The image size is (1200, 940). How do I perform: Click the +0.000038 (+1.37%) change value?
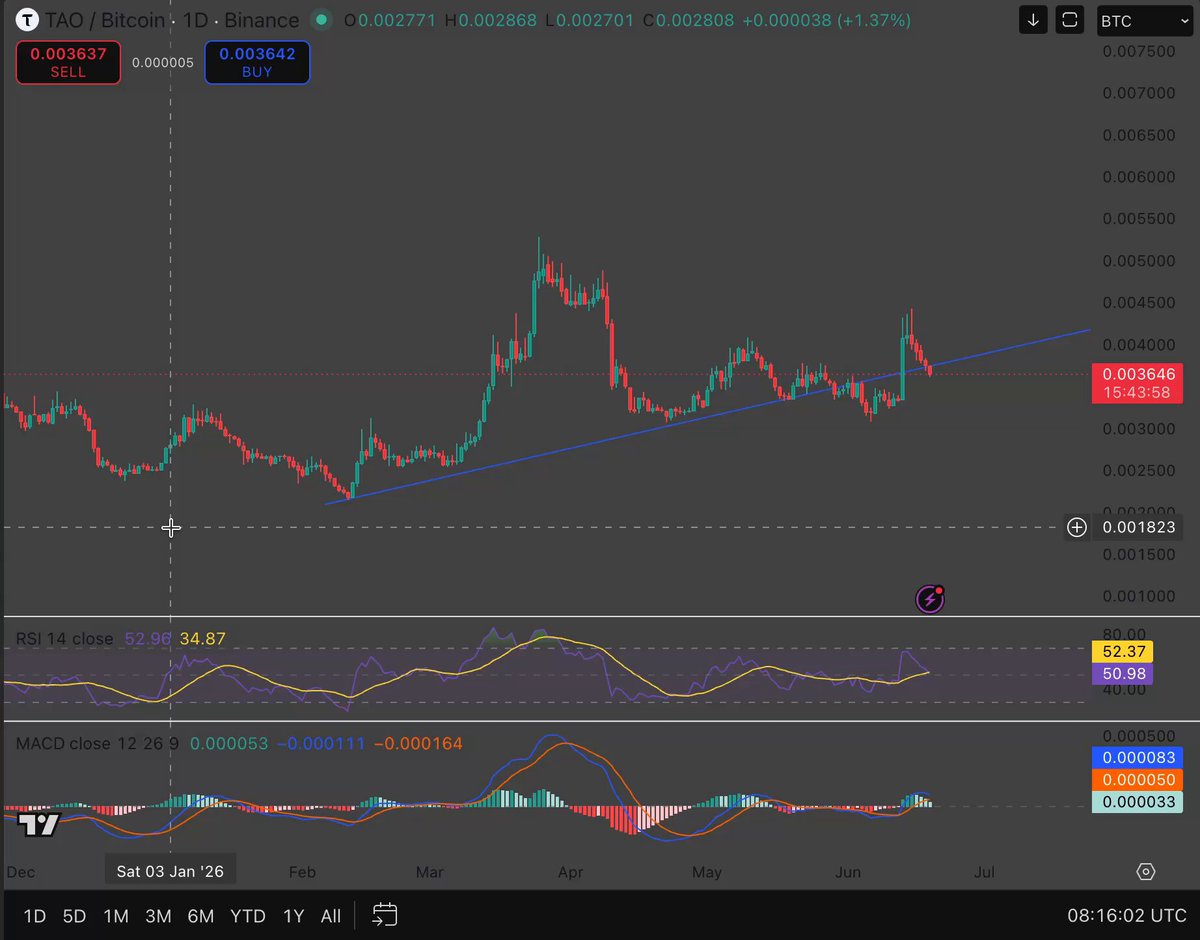pyautogui.click(x=825, y=20)
